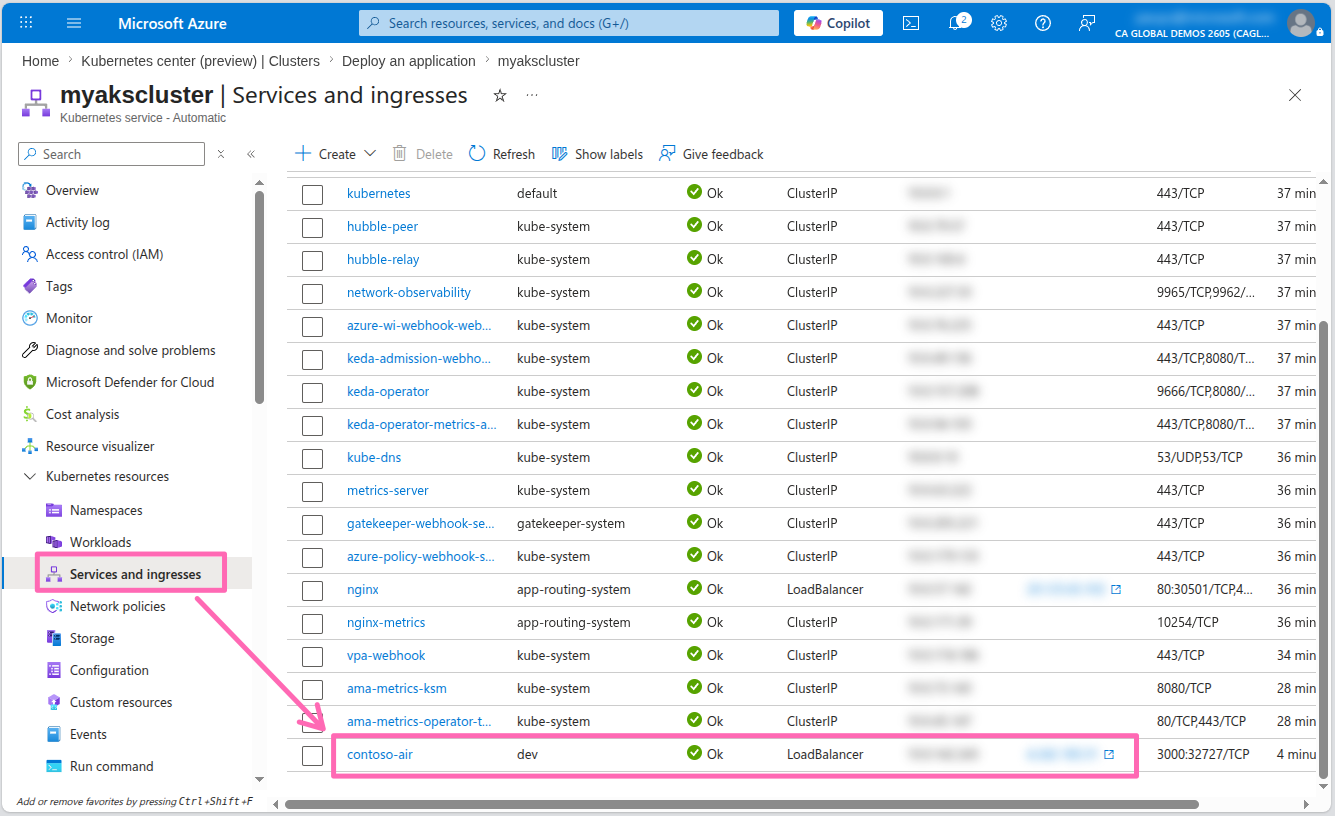Click the Storage icon in sidebar

coord(54,638)
